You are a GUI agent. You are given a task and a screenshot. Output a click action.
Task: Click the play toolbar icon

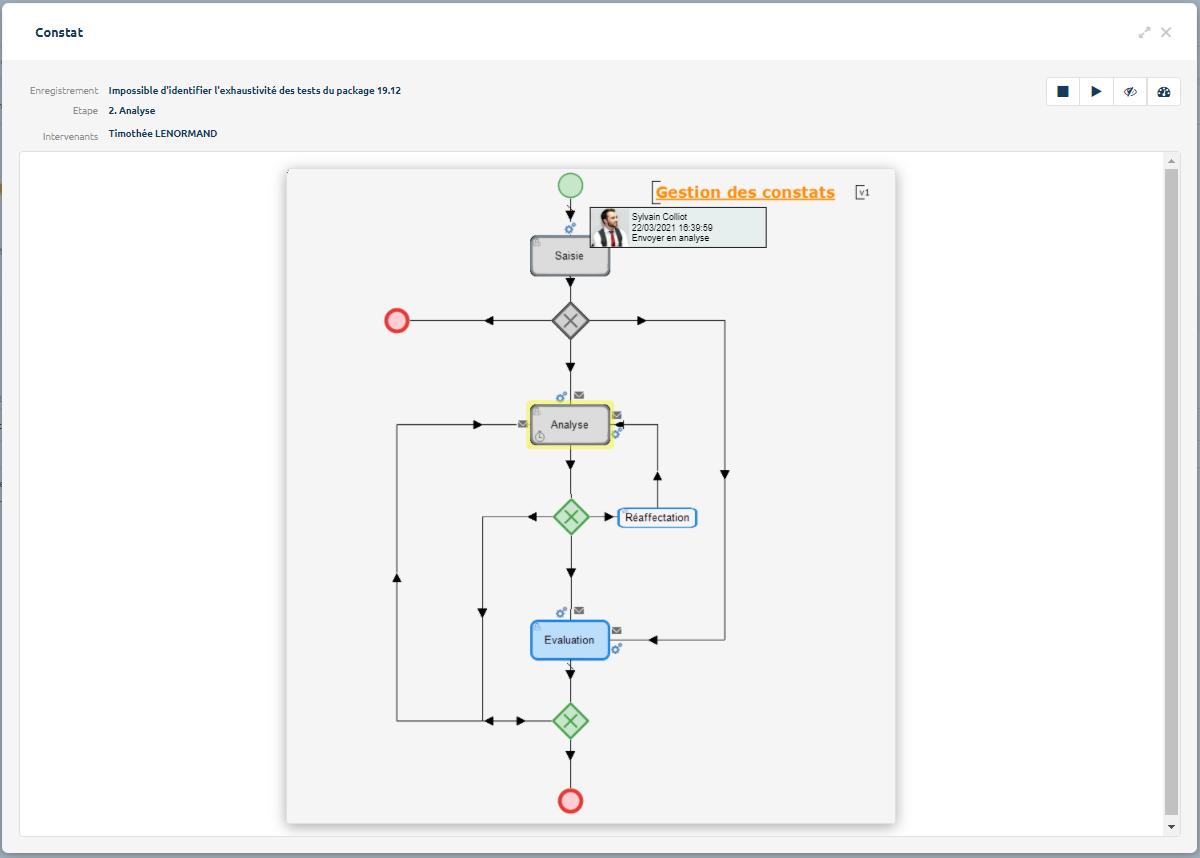point(1096,91)
